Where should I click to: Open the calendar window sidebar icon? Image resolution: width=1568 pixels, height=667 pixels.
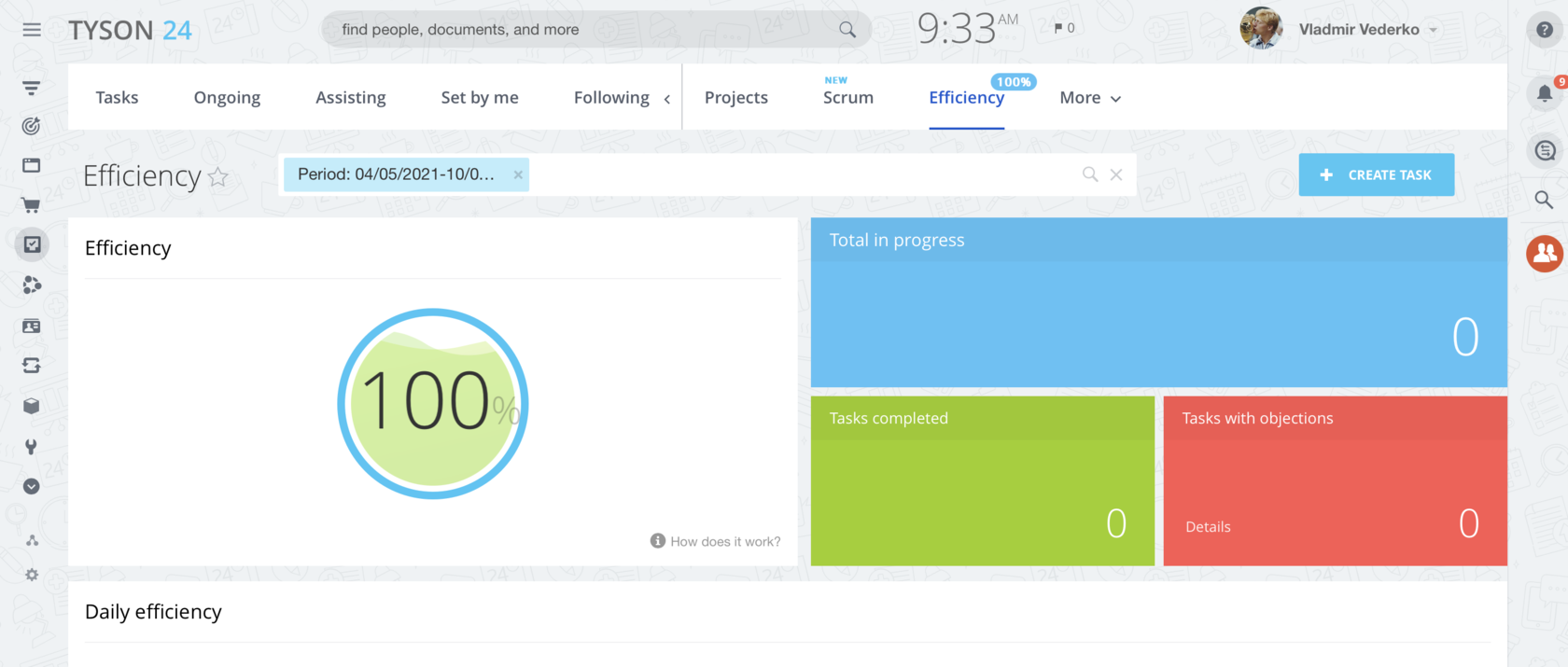point(31,165)
